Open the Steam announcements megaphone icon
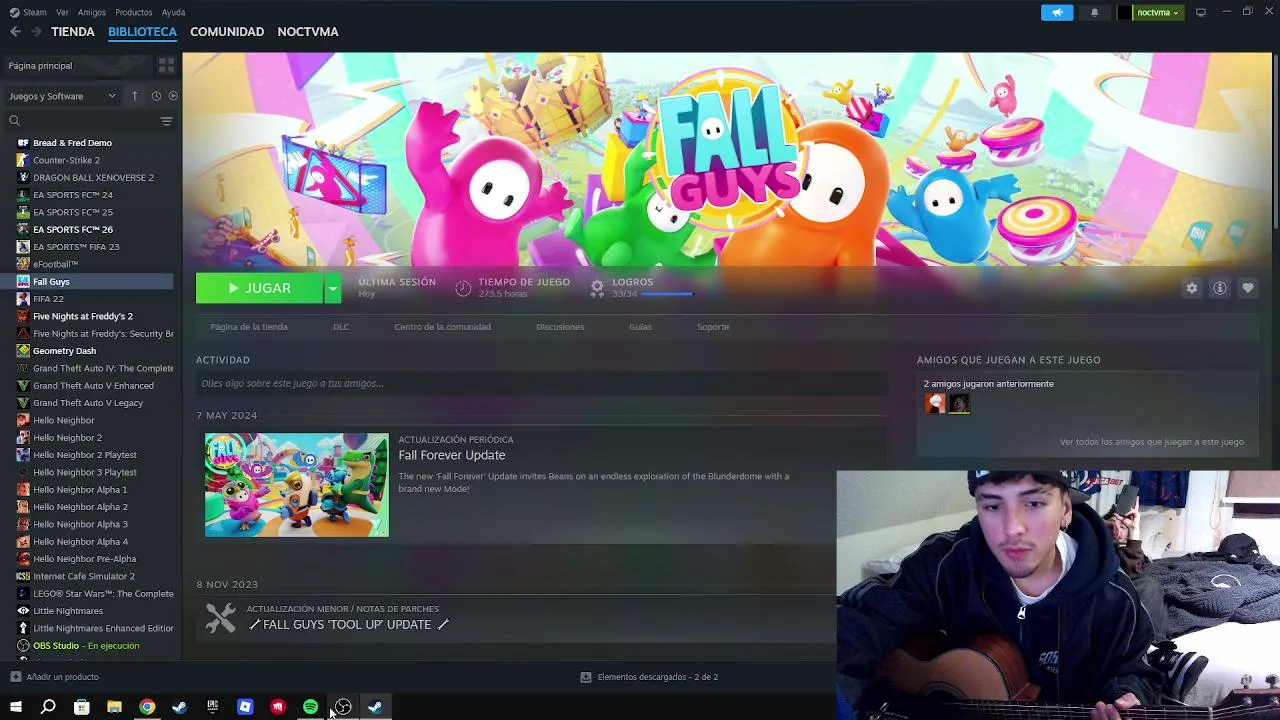Viewport: 1280px width, 720px height. point(1057,13)
